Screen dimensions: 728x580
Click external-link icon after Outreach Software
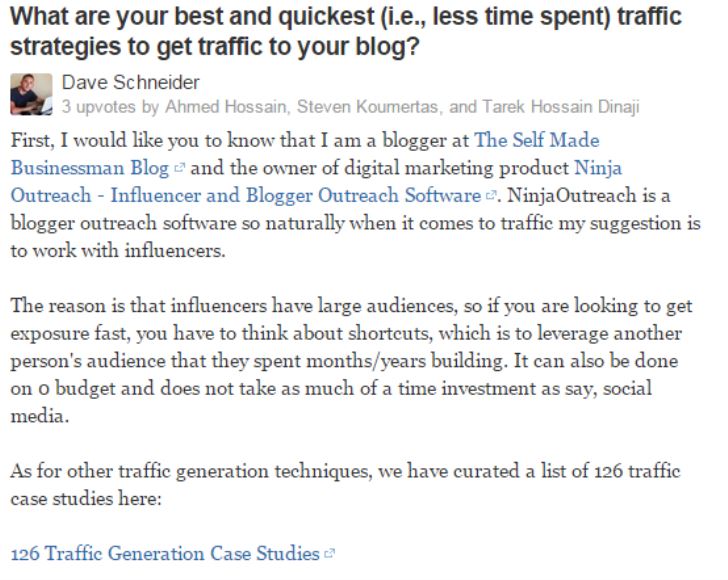click(491, 196)
